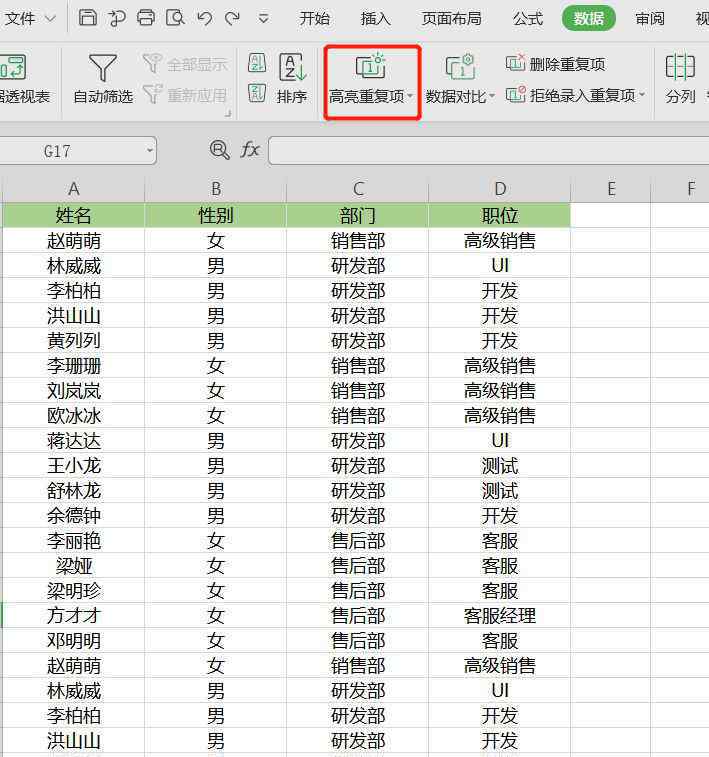Click the Print icon in the quick toolbar
The width and height of the screenshot is (709, 757).
[146, 18]
